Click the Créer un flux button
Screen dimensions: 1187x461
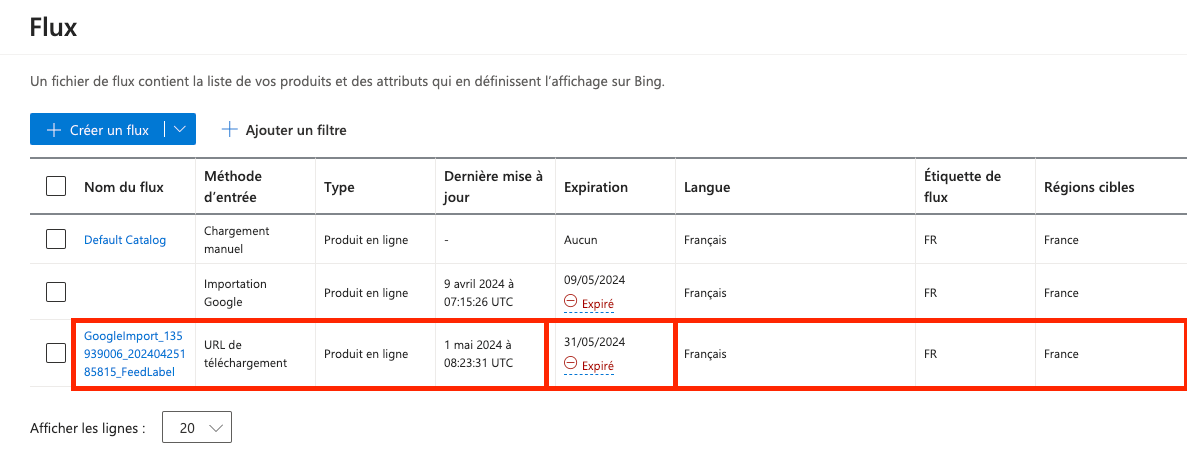coord(97,129)
